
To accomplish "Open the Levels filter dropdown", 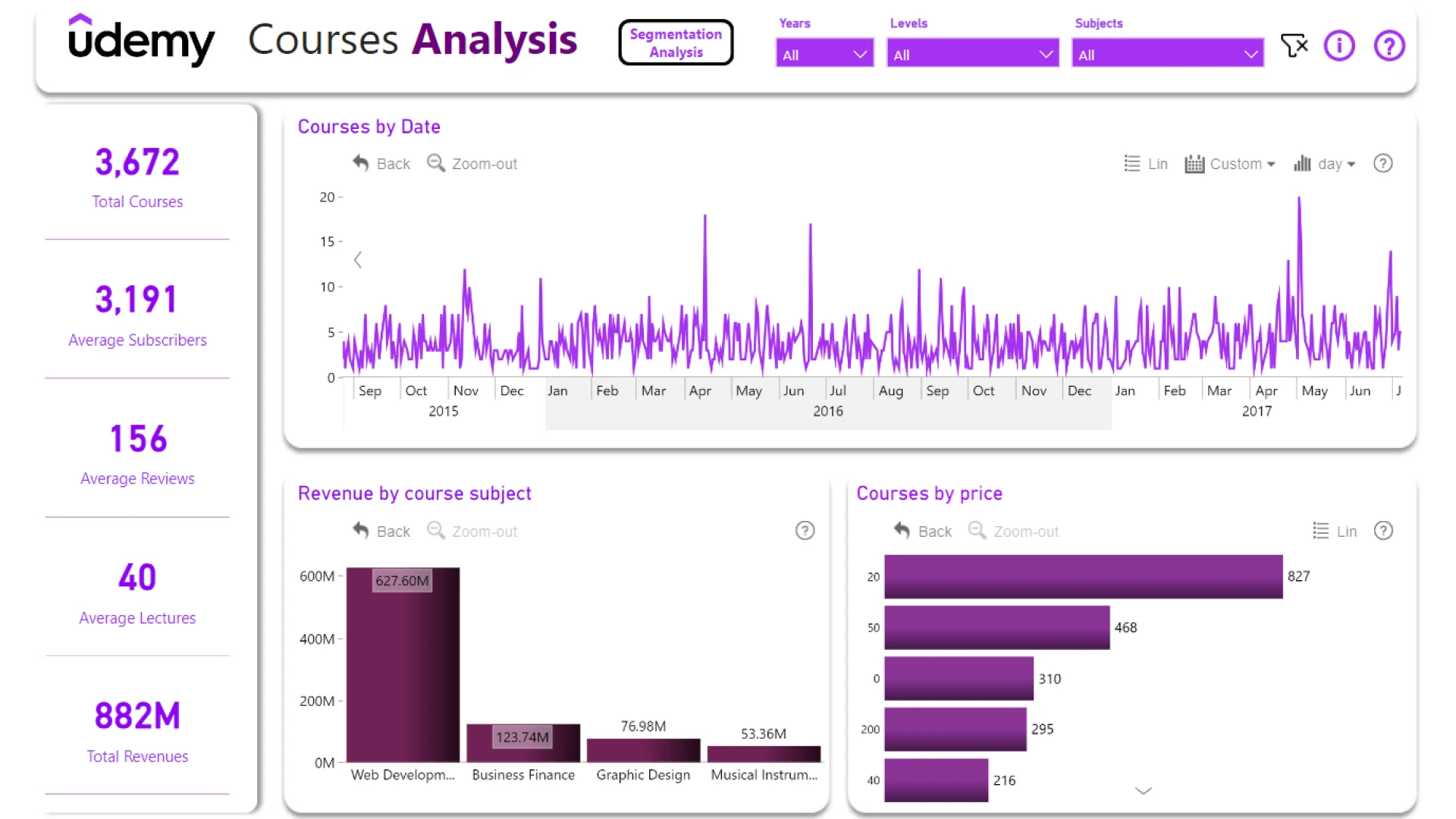I will (x=973, y=54).
